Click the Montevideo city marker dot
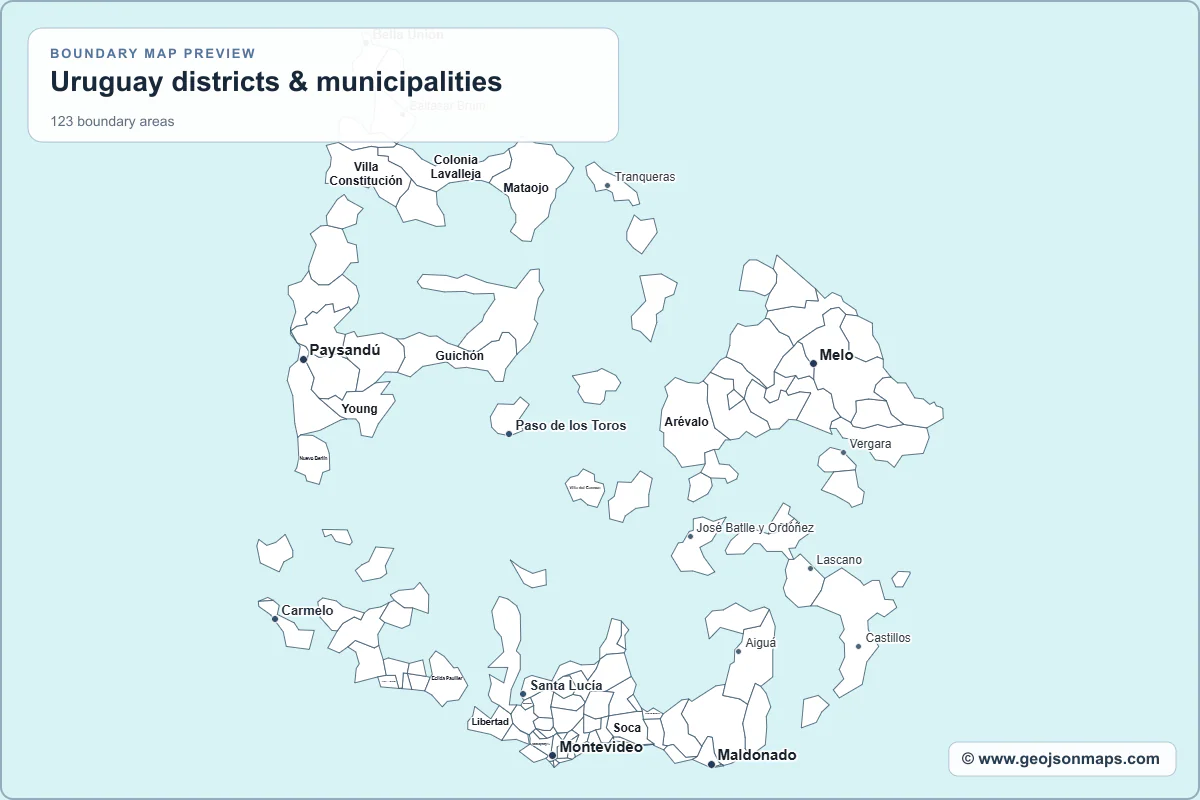 [x=552, y=756]
